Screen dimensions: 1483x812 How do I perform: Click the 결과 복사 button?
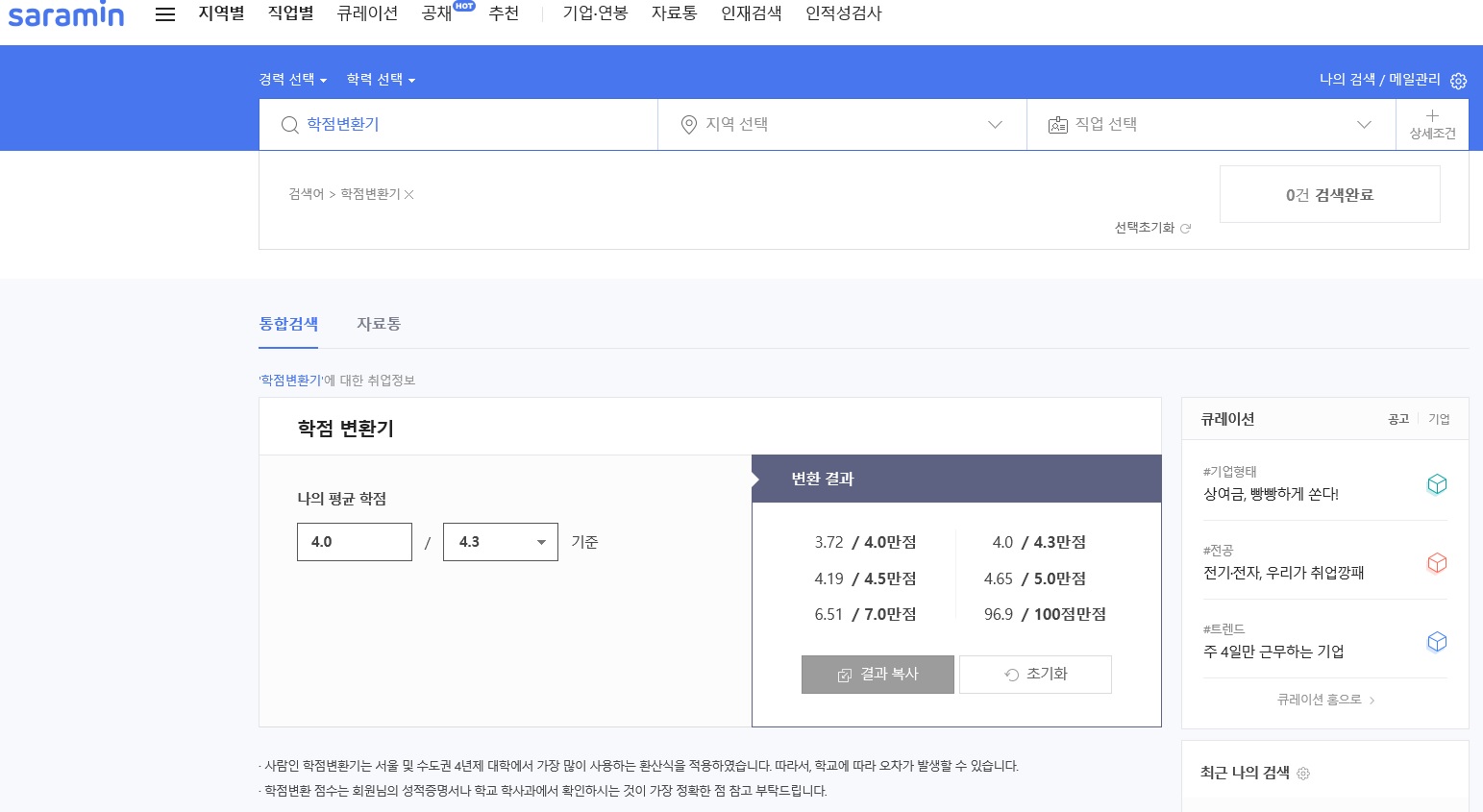(877, 675)
